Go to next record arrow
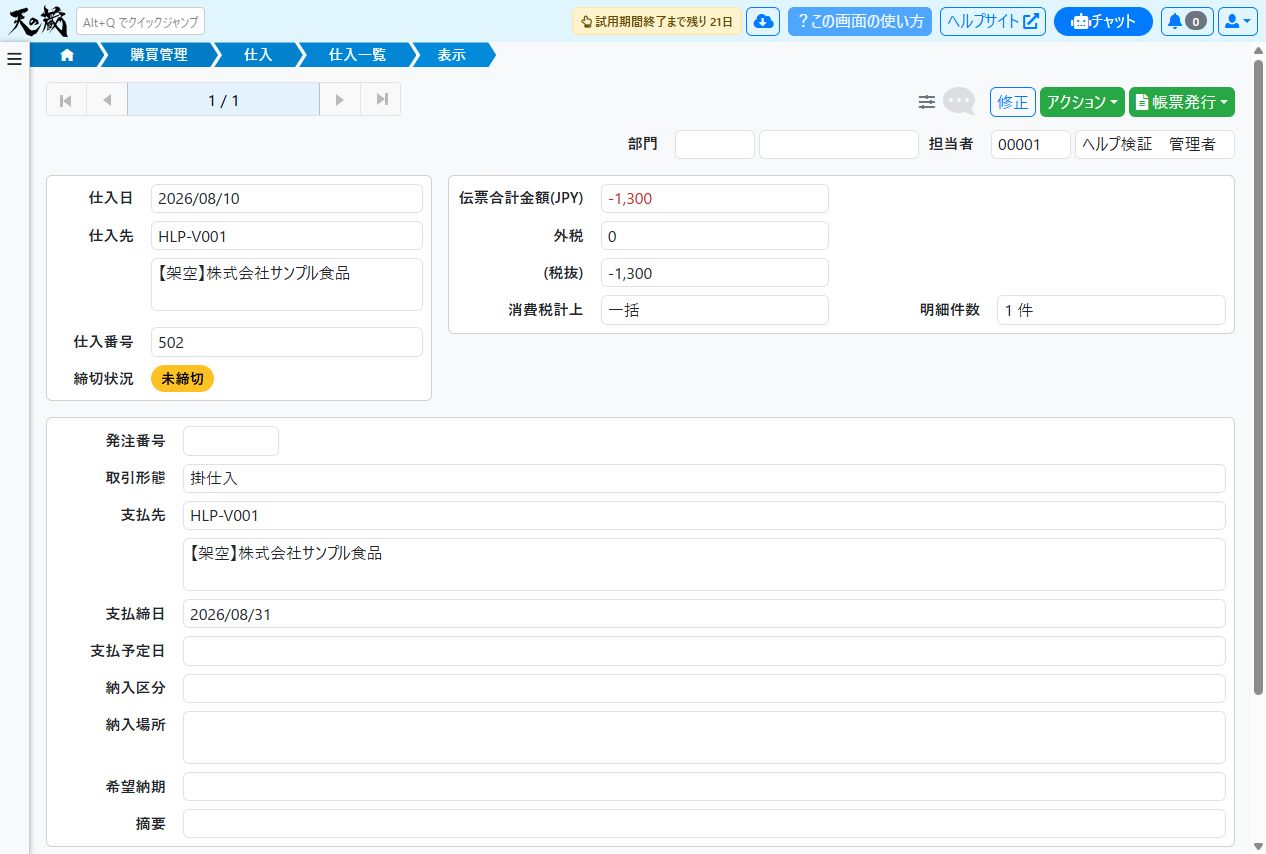This screenshot has height=854, width=1266. pyautogui.click(x=340, y=100)
